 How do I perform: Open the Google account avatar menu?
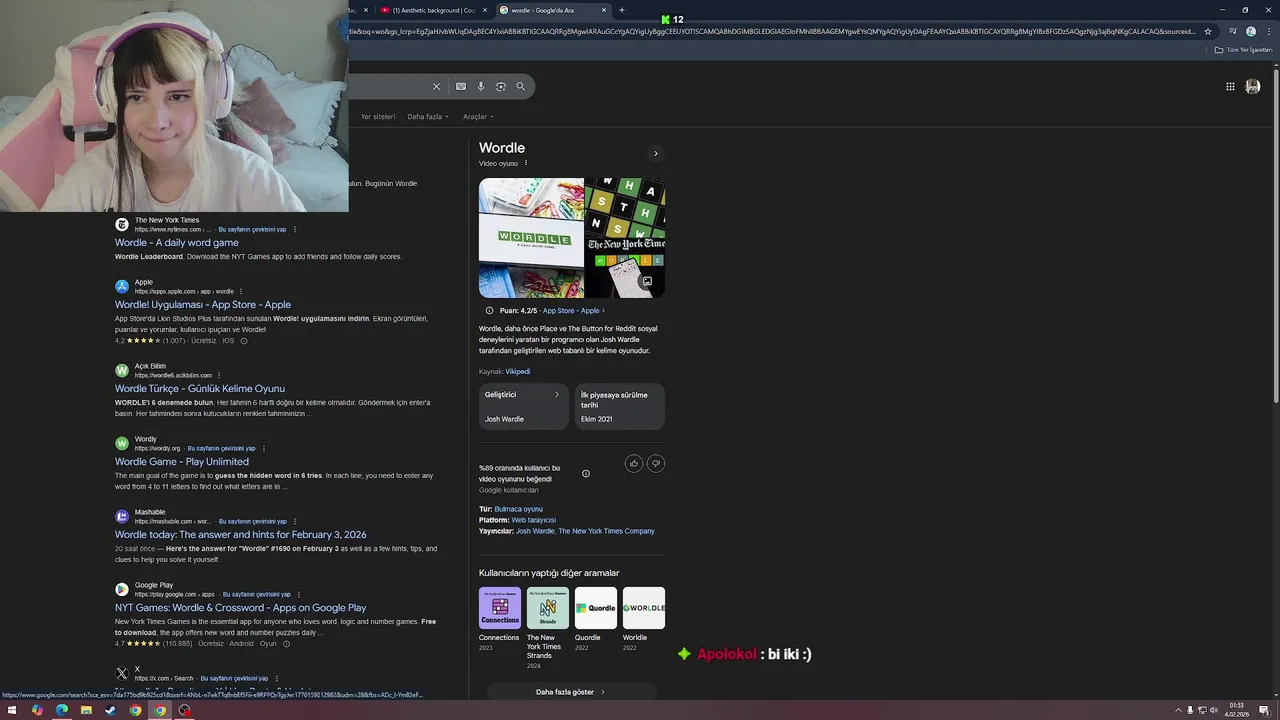pyautogui.click(x=1253, y=86)
